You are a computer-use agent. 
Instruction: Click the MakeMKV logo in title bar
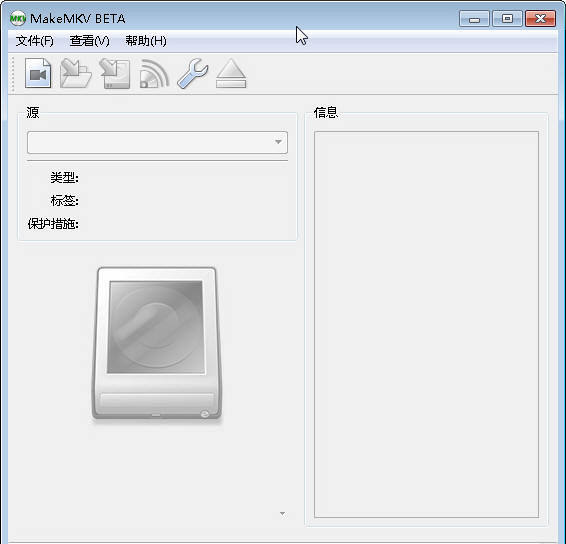tap(17, 18)
